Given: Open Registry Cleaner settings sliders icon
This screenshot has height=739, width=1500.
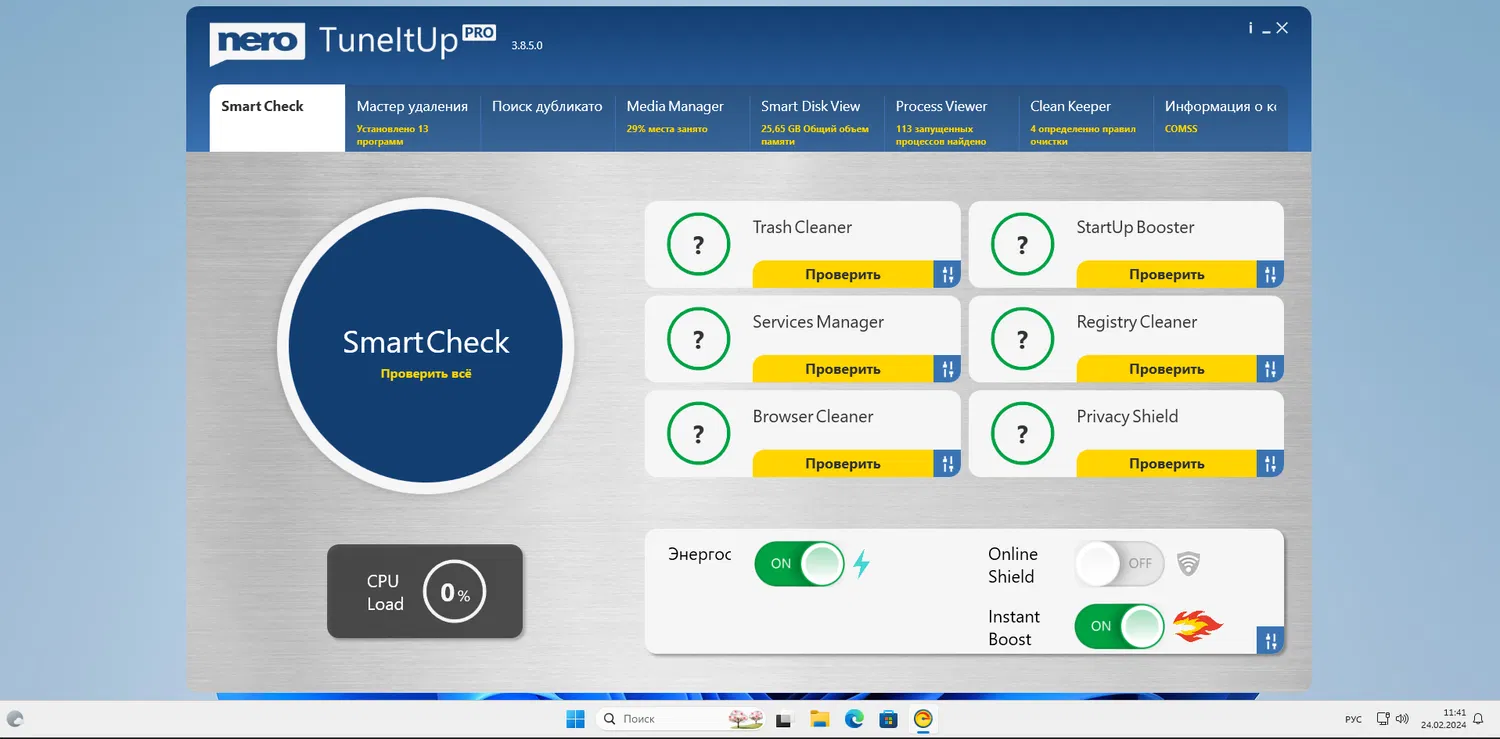Looking at the screenshot, I should tap(1270, 369).
